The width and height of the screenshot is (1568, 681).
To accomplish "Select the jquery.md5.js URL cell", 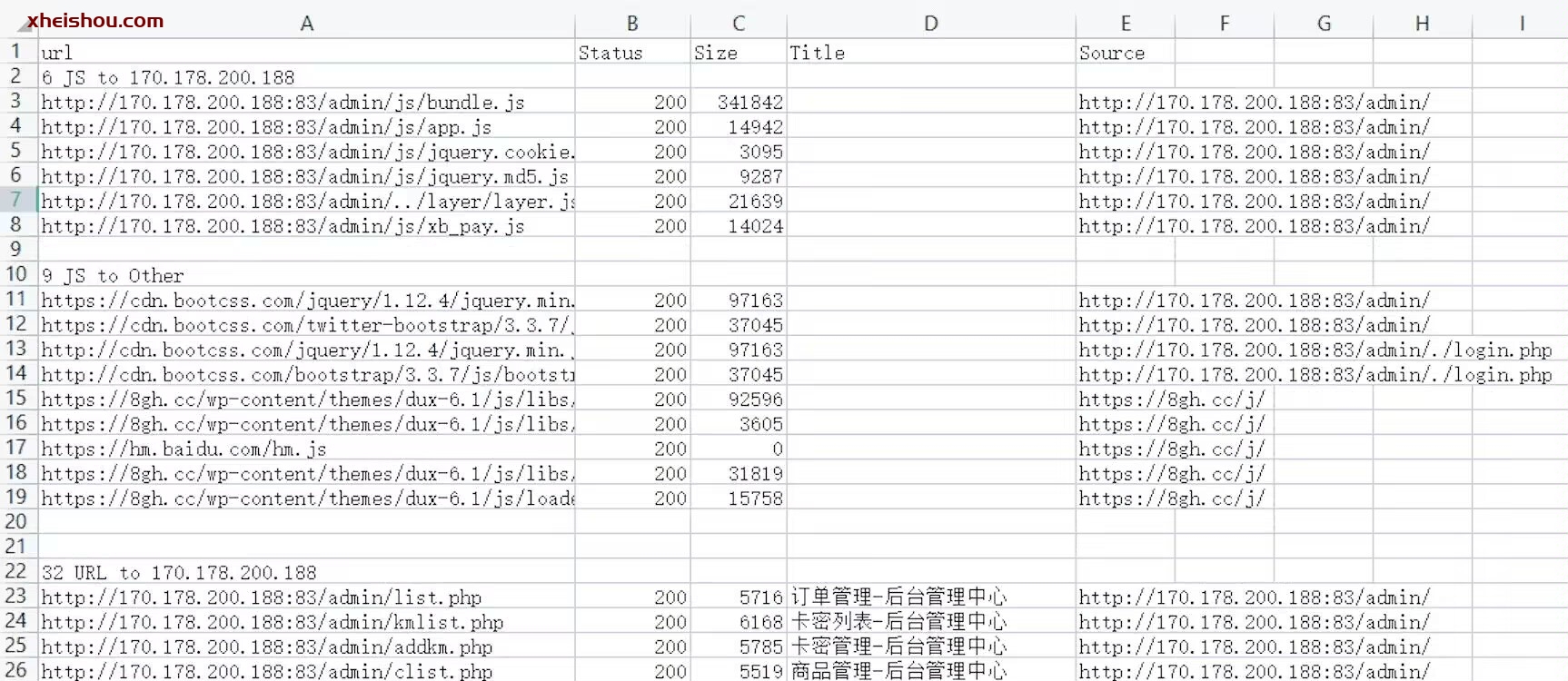I will (306, 176).
